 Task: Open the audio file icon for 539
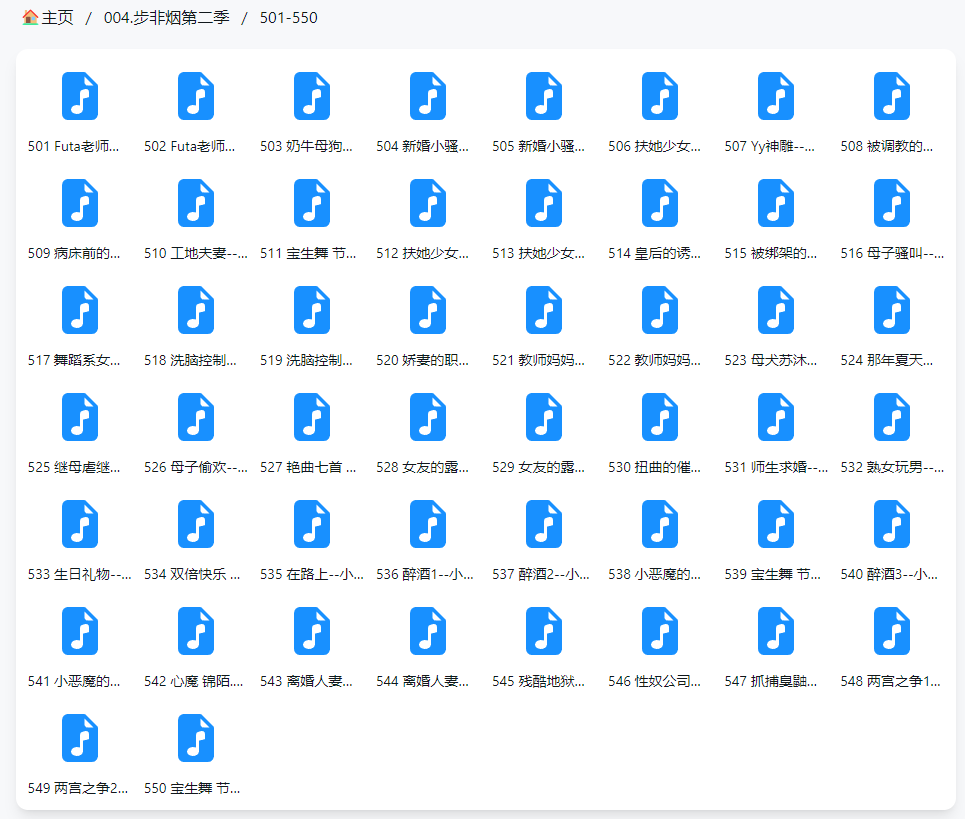pos(776,525)
